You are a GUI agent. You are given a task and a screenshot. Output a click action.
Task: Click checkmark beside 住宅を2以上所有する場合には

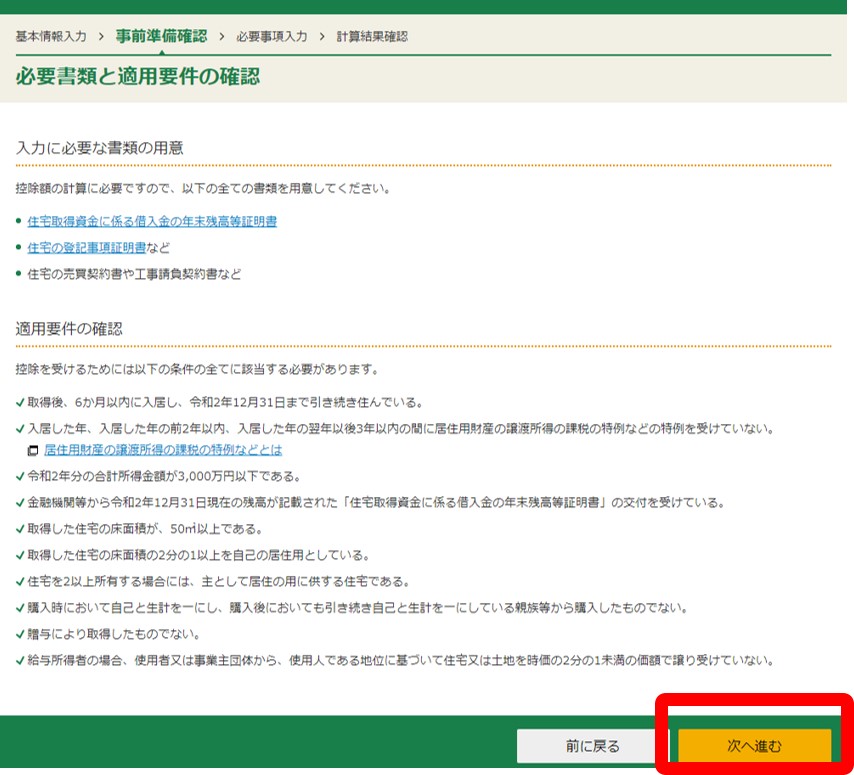(x=20, y=581)
